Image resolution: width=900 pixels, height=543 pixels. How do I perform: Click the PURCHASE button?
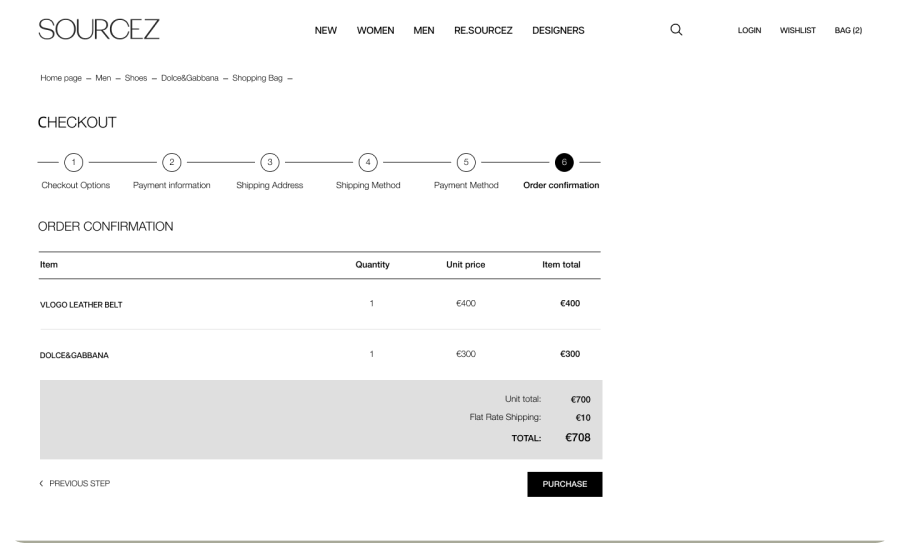tap(565, 484)
